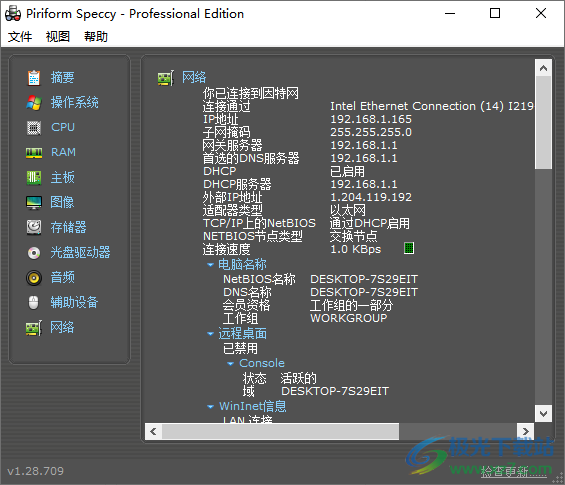Select 主板 label in the sidebar
The height and width of the screenshot is (485, 565).
pos(62,178)
